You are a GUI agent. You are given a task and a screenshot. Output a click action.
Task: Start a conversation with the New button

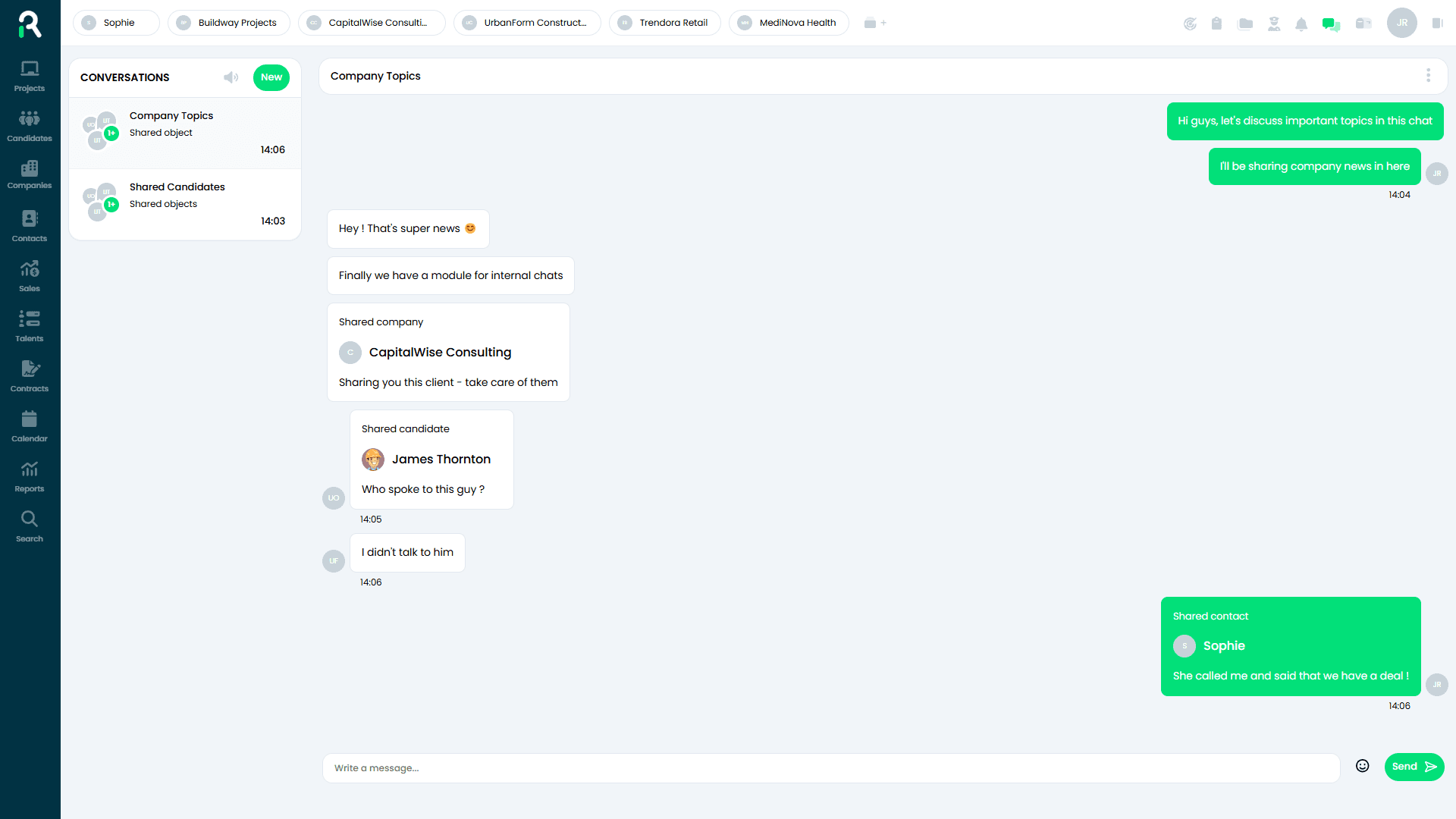[x=271, y=77]
